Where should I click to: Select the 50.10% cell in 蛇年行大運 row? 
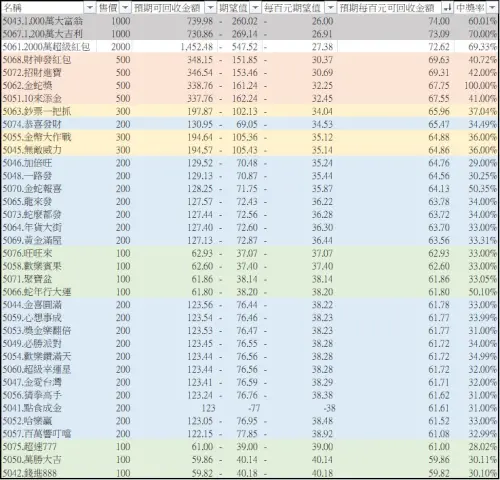(476, 292)
